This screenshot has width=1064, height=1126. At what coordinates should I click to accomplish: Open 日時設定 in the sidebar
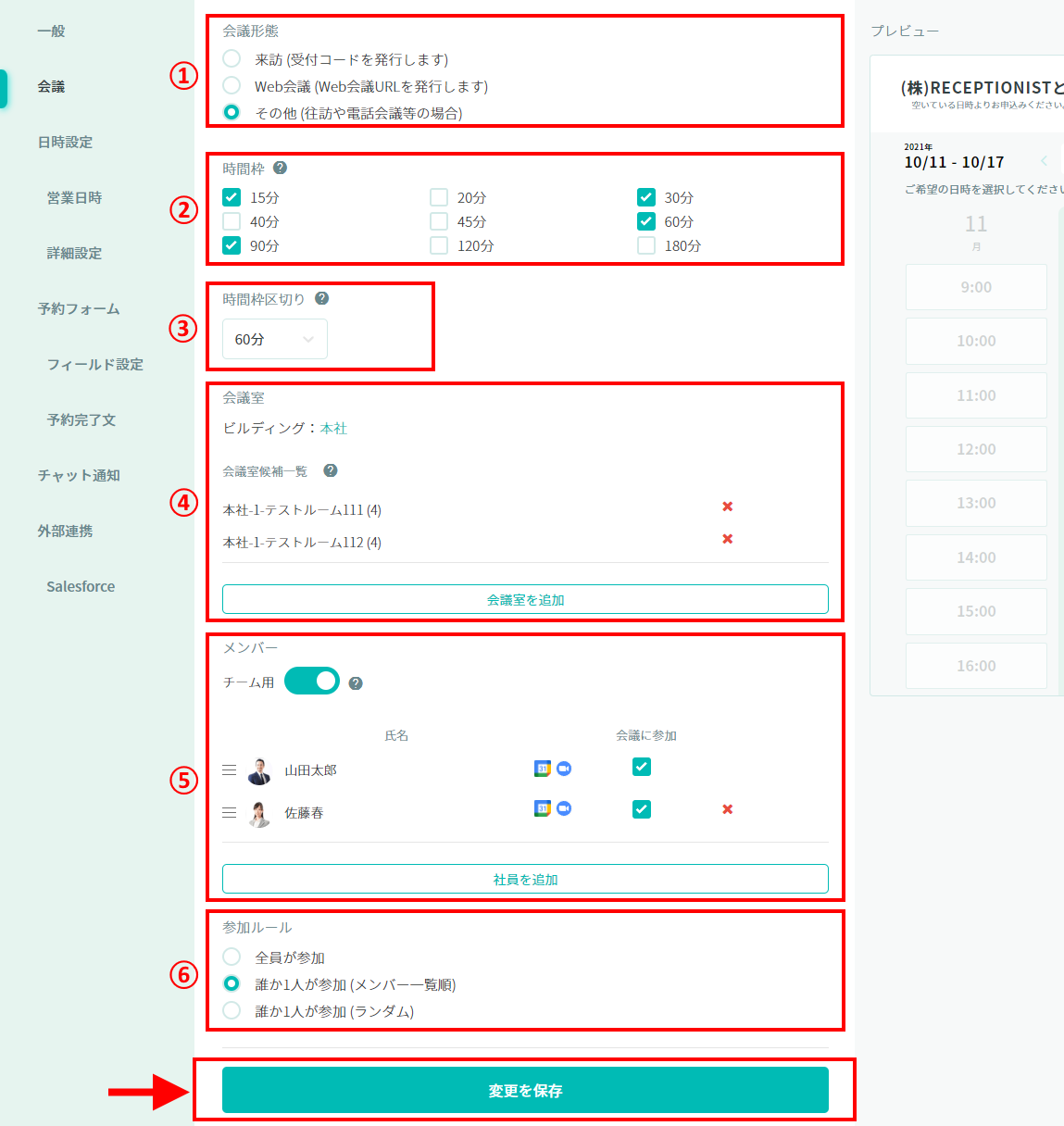click(65, 142)
